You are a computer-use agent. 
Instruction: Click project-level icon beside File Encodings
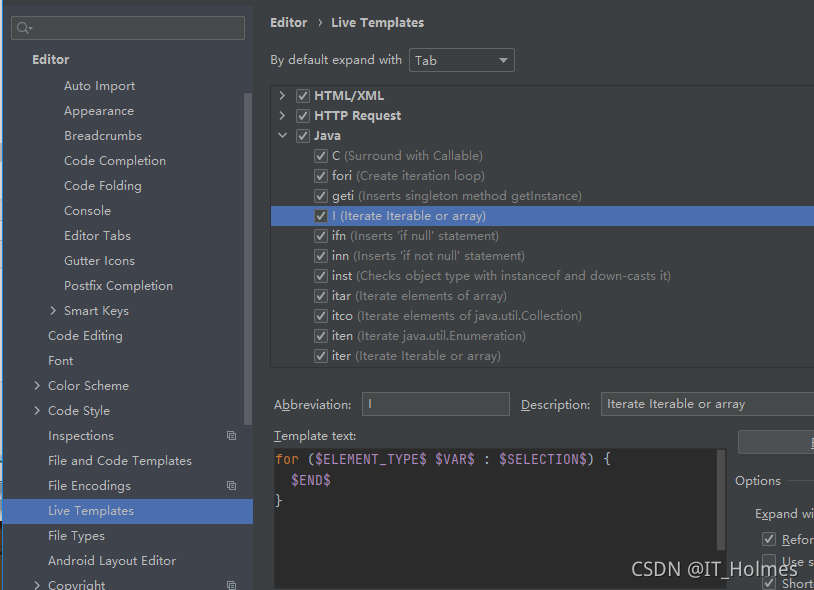pos(232,486)
